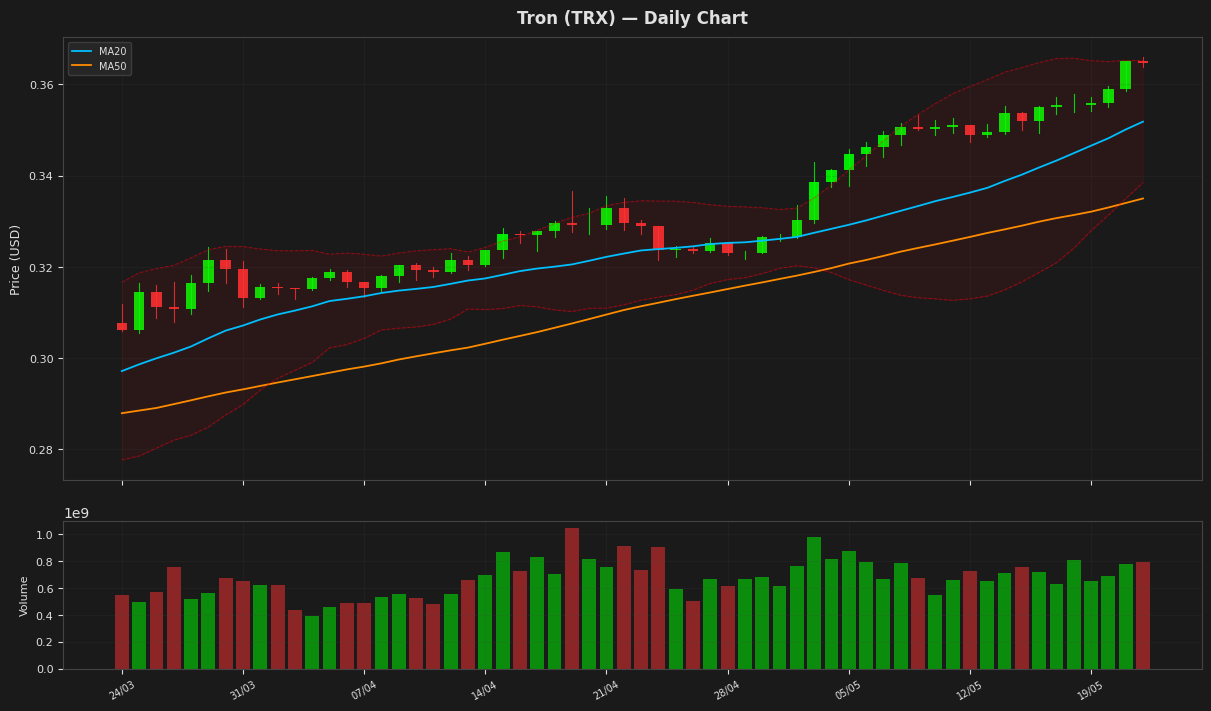Click the 0.30 price axis tick
The height and width of the screenshot is (711, 1211).
pyautogui.click(x=42, y=359)
